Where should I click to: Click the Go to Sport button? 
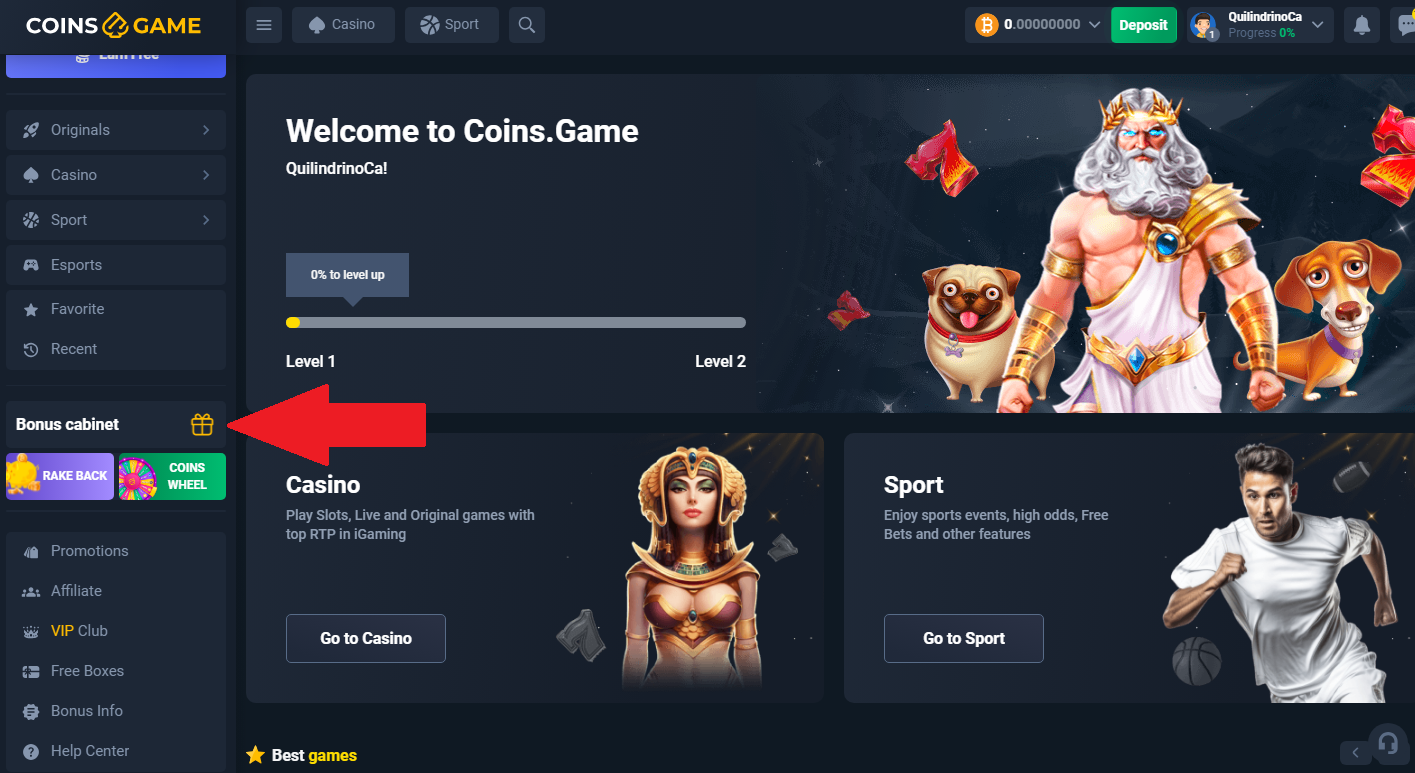[x=964, y=638]
